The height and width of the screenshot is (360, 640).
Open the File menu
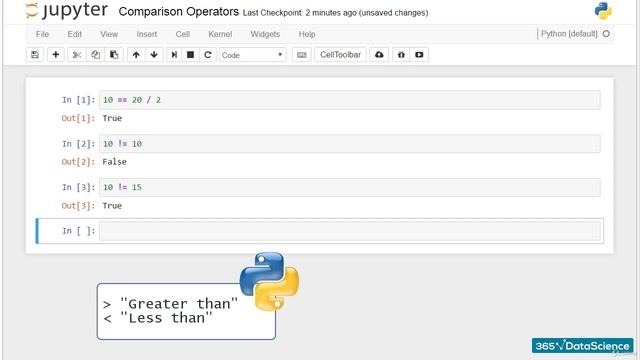tap(42, 34)
